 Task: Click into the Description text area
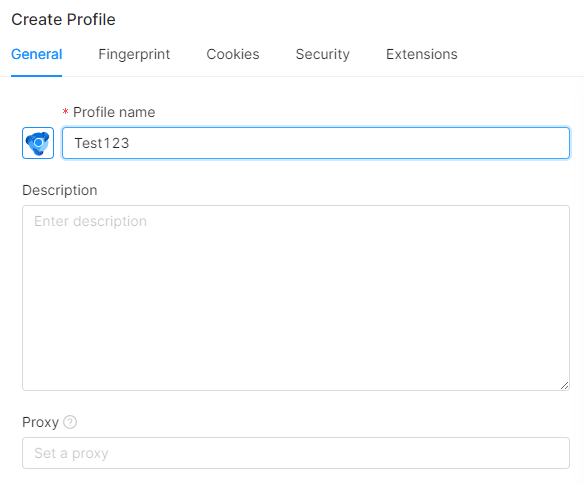coord(296,298)
